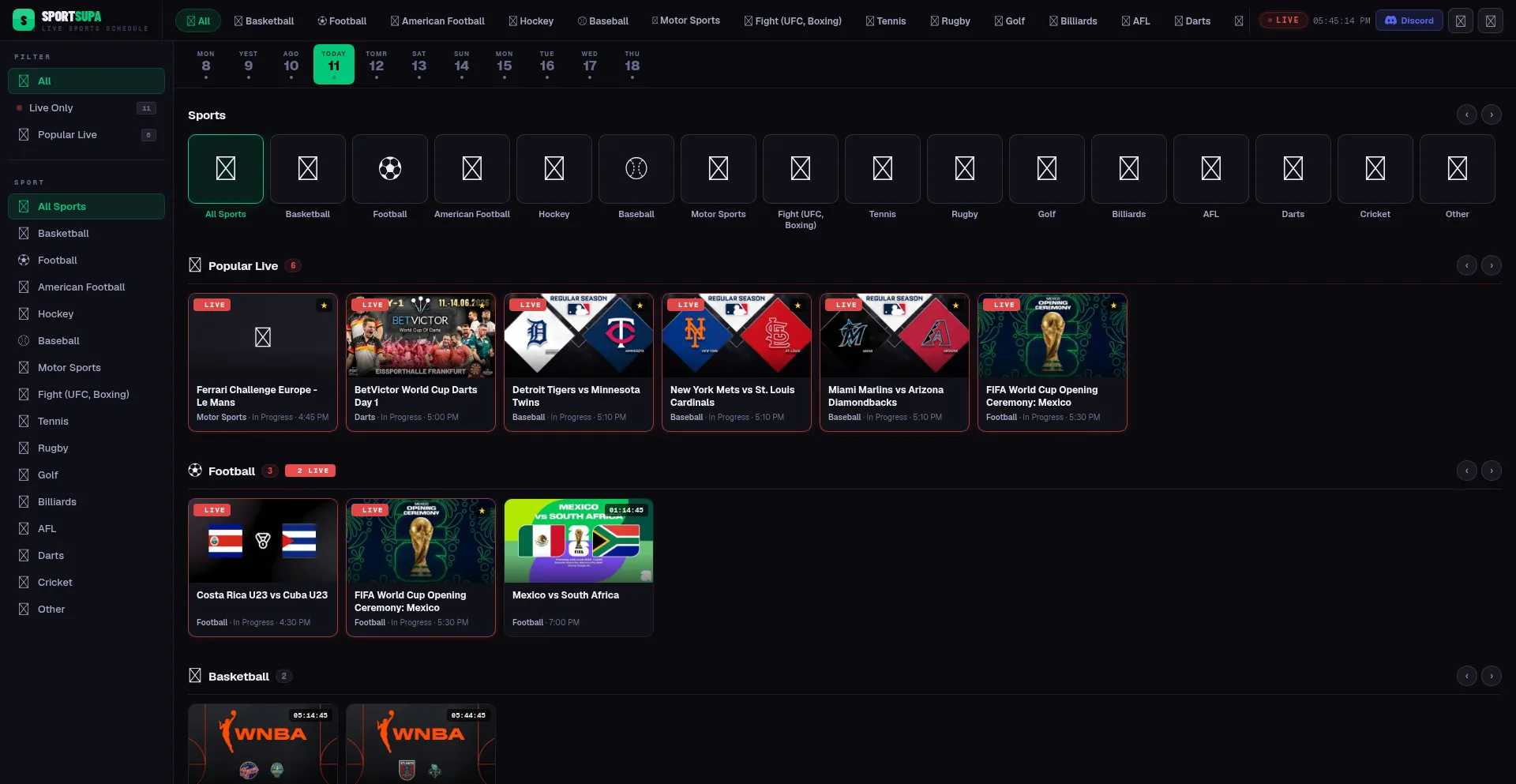Star the Miami Marlins vs Diamondbacks card
Image resolution: width=1516 pixels, height=784 pixels.
pyautogui.click(x=955, y=305)
